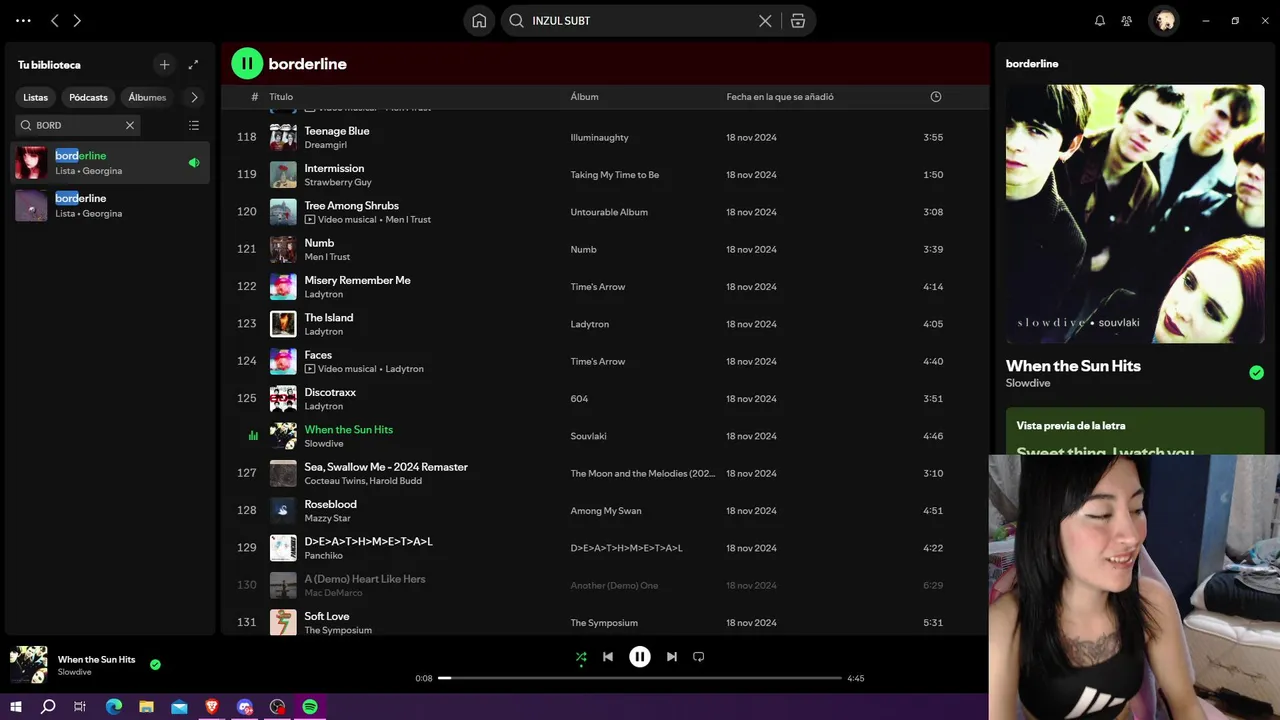This screenshot has width=1280, height=720.
Task: Open album Untourable Album
Action: coord(609,212)
